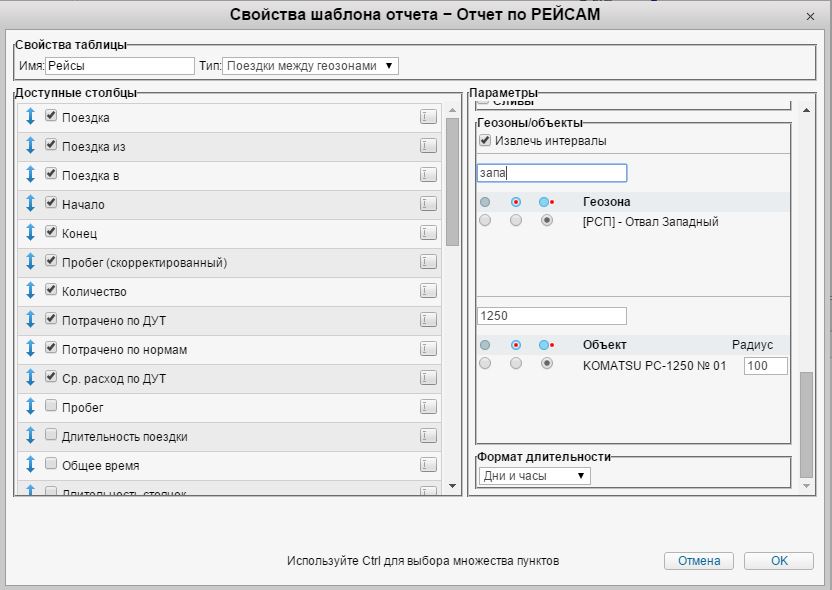Uncheck the Поездка в column checkbox
The image size is (832, 590).
click(x=51, y=175)
